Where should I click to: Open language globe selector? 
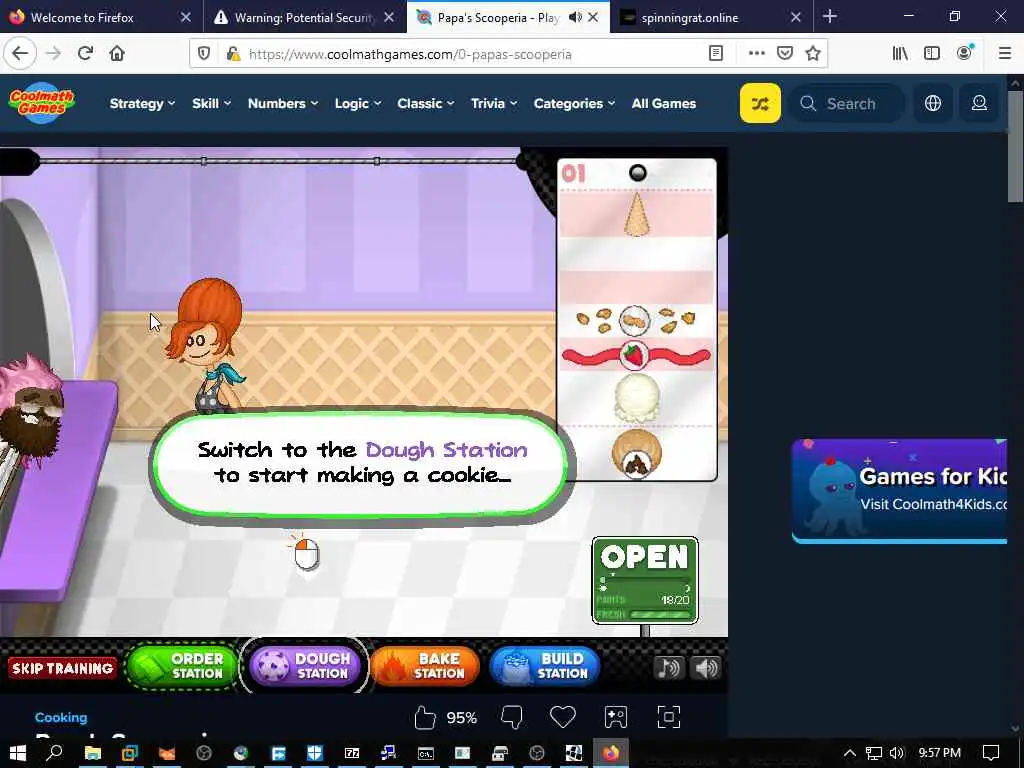tap(933, 103)
